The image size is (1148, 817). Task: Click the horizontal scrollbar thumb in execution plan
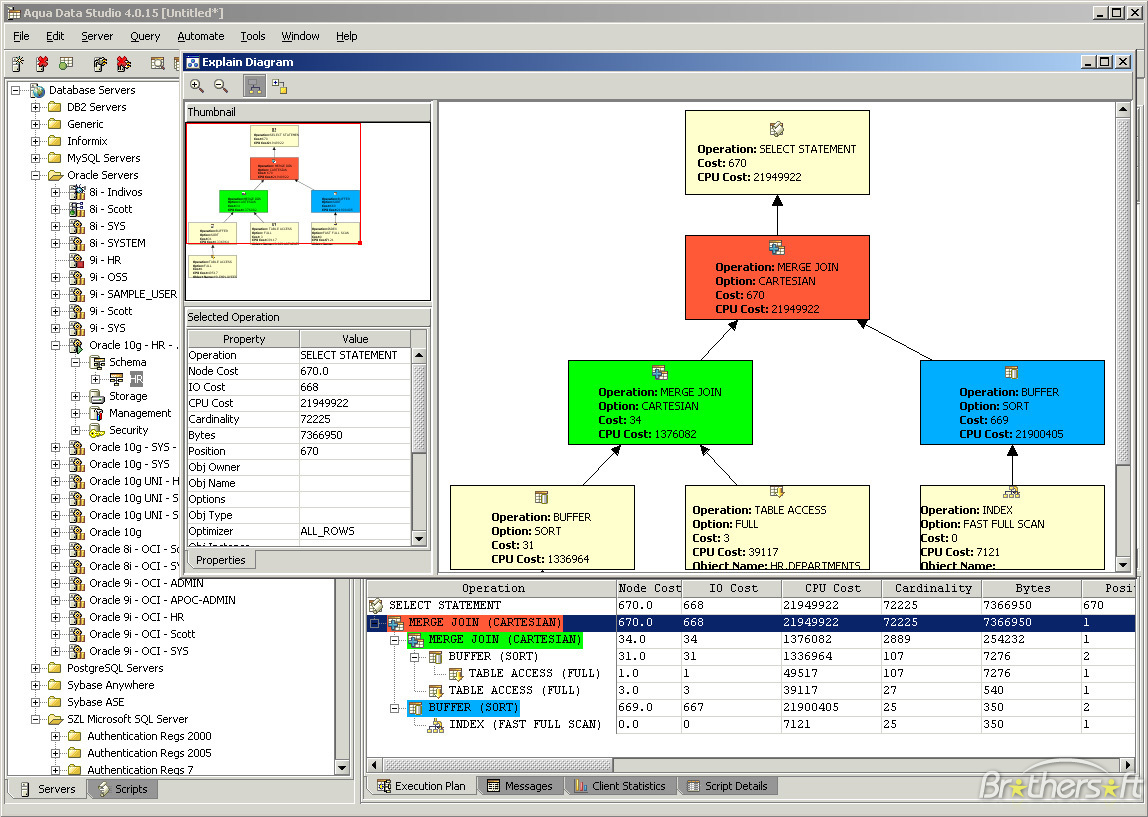point(498,765)
